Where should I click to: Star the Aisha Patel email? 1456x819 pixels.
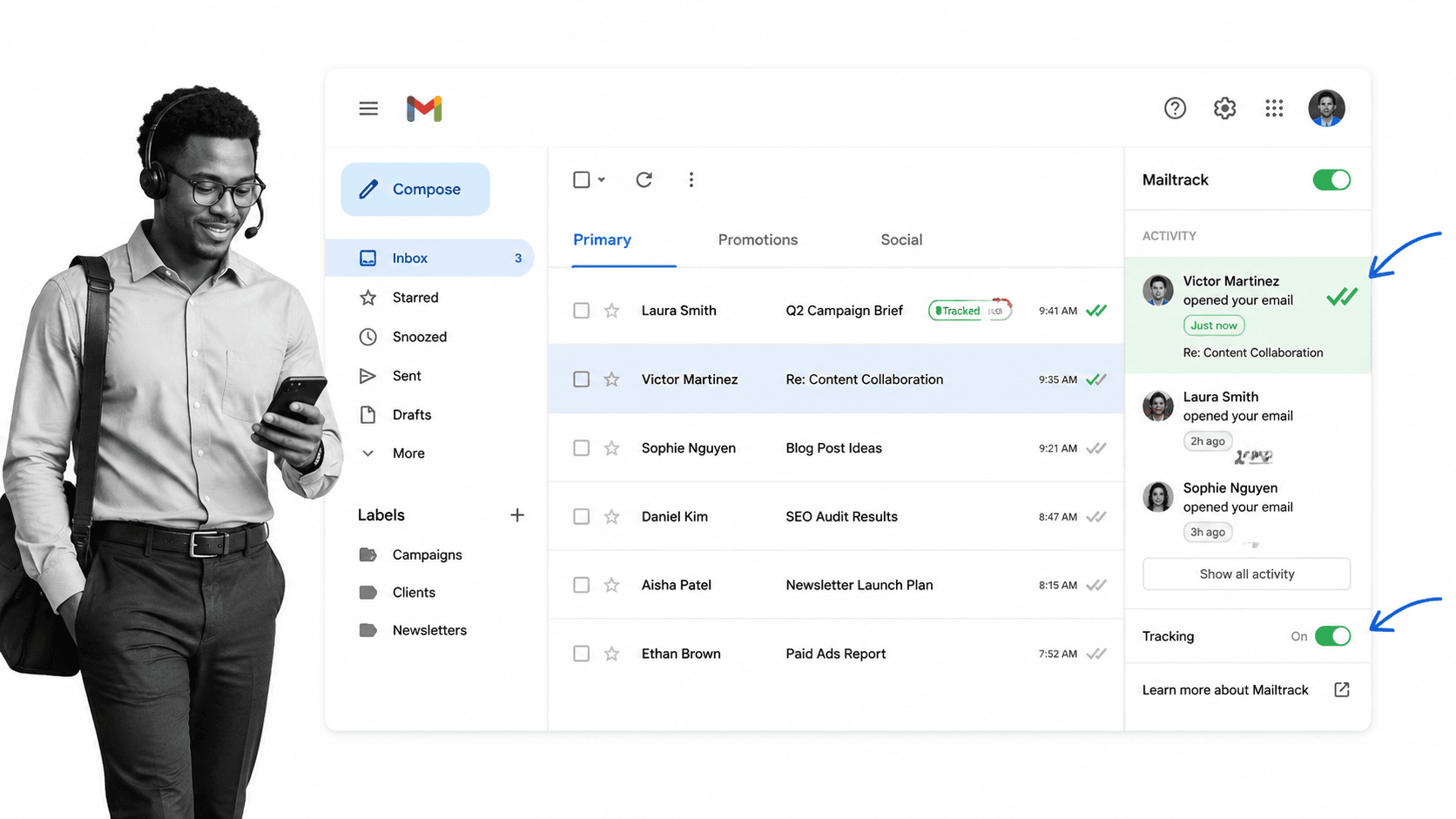(612, 586)
